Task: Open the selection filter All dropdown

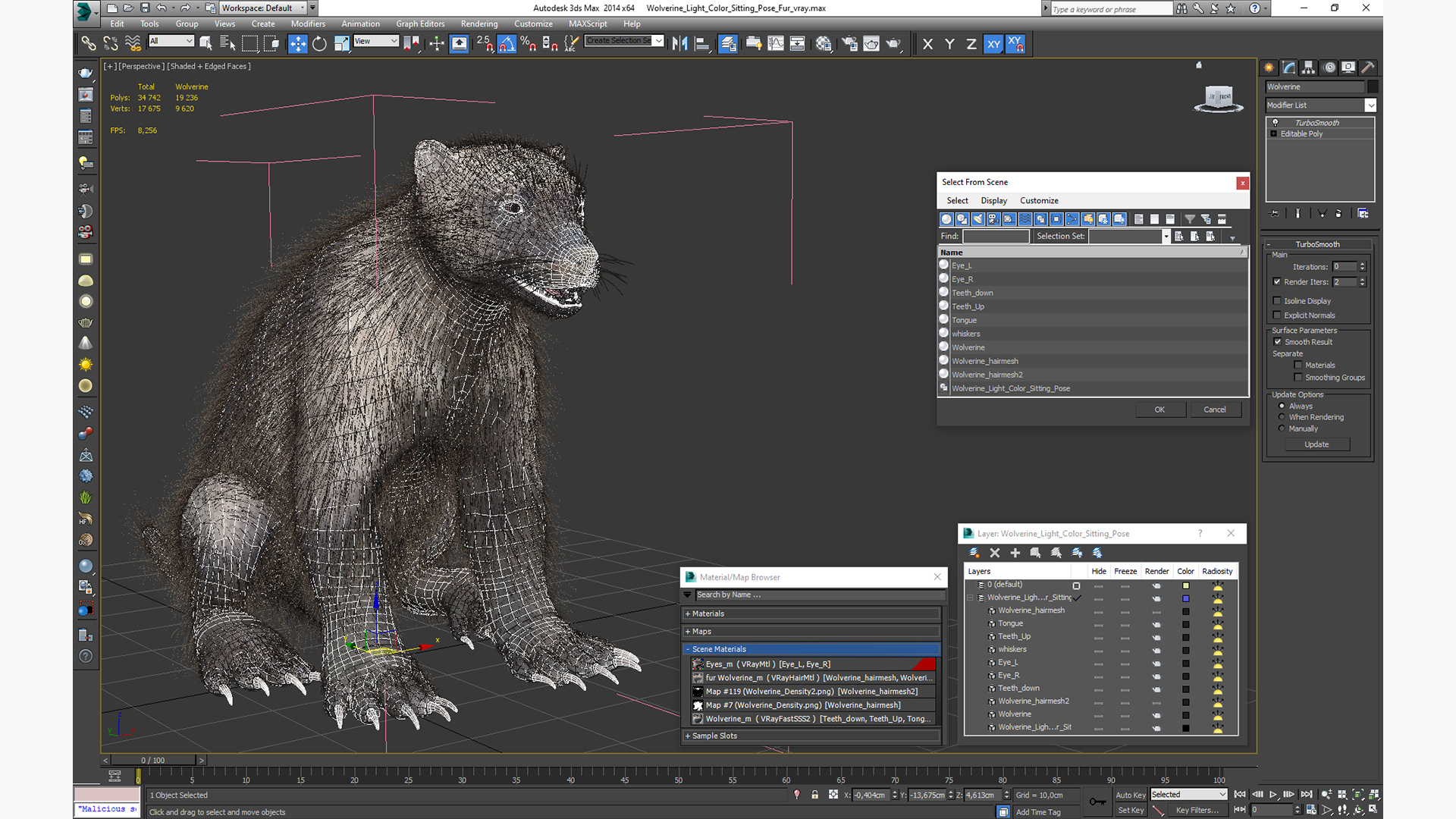Action: click(x=171, y=41)
